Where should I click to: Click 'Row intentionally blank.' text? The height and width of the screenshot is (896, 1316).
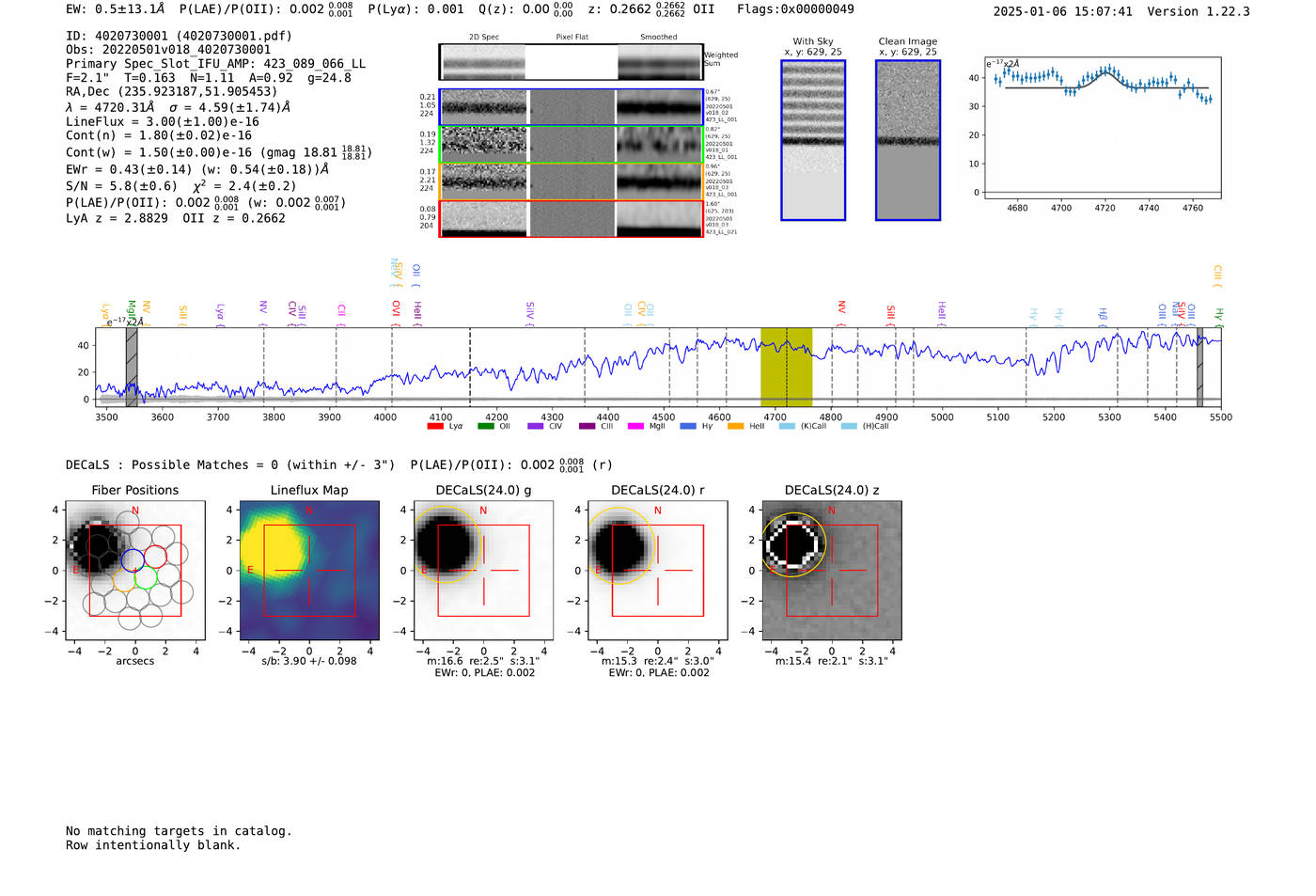tap(153, 845)
